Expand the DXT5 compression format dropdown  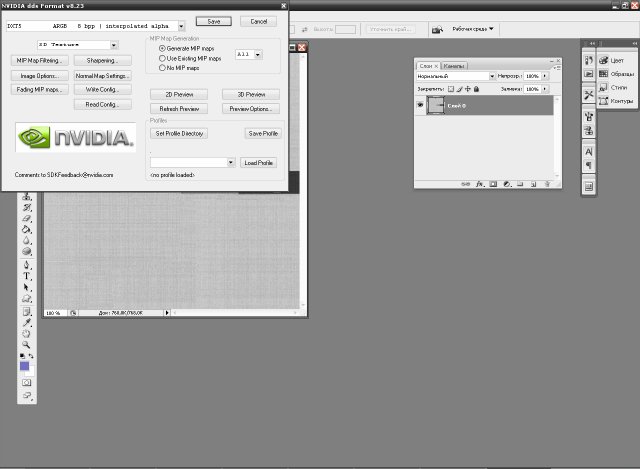[180, 26]
